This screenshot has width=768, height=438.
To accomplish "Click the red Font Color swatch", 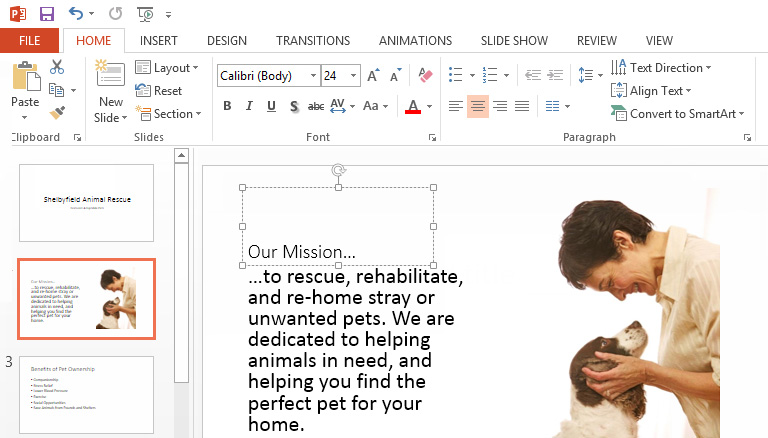I will 413,106.
